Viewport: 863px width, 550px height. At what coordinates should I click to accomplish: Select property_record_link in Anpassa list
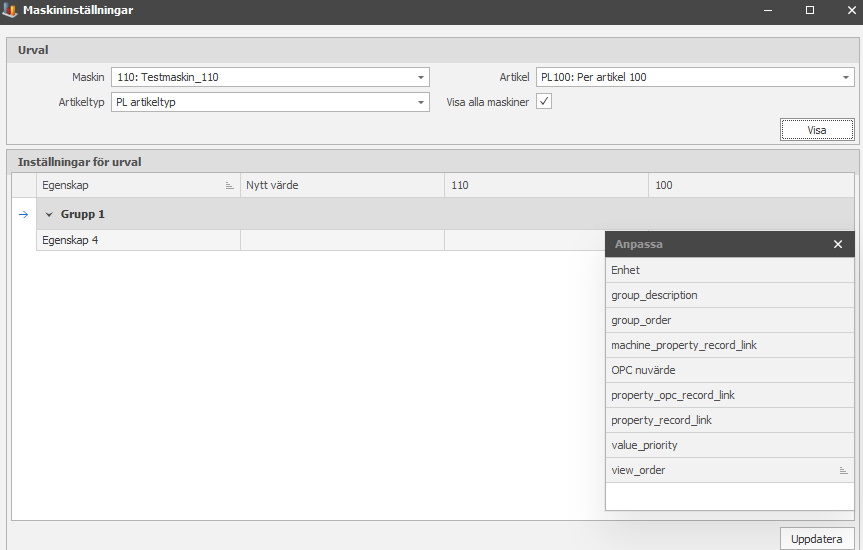(729, 420)
